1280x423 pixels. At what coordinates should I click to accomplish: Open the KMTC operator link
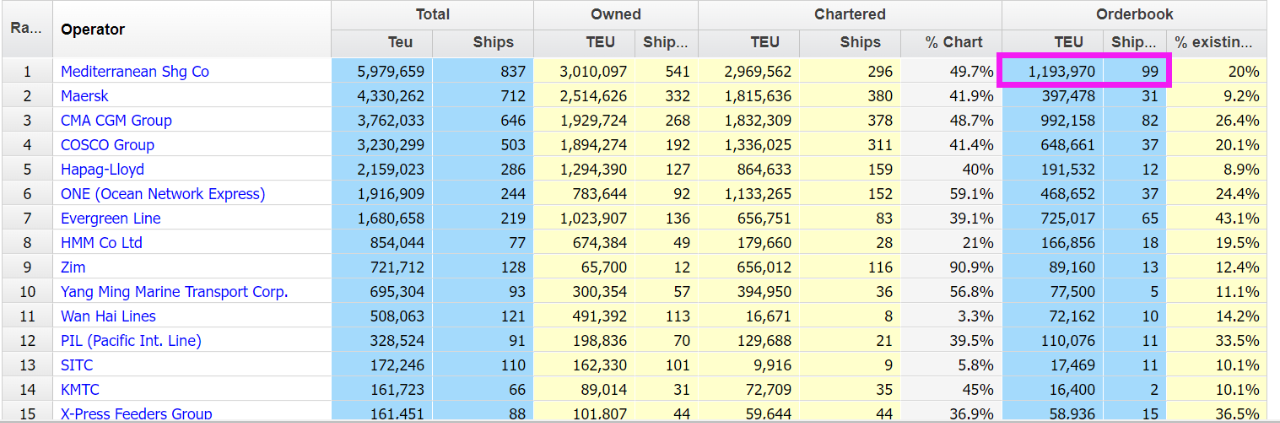click(80, 389)
